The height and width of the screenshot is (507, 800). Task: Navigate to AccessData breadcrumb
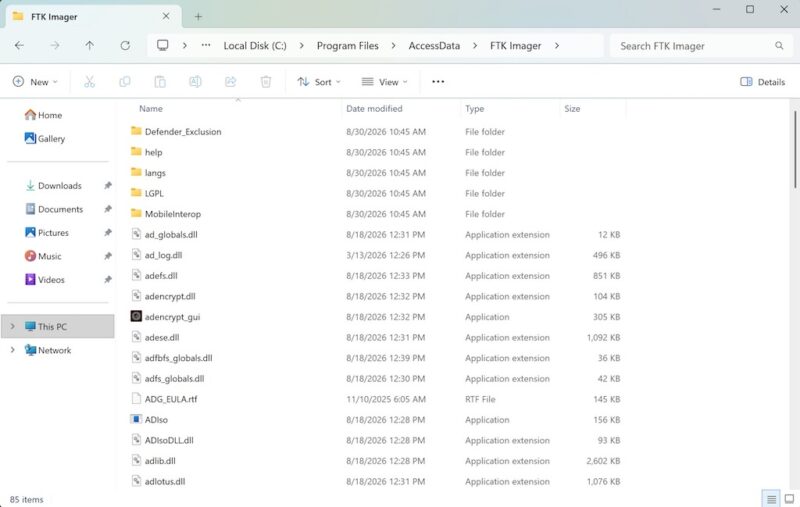click(434, 45)
